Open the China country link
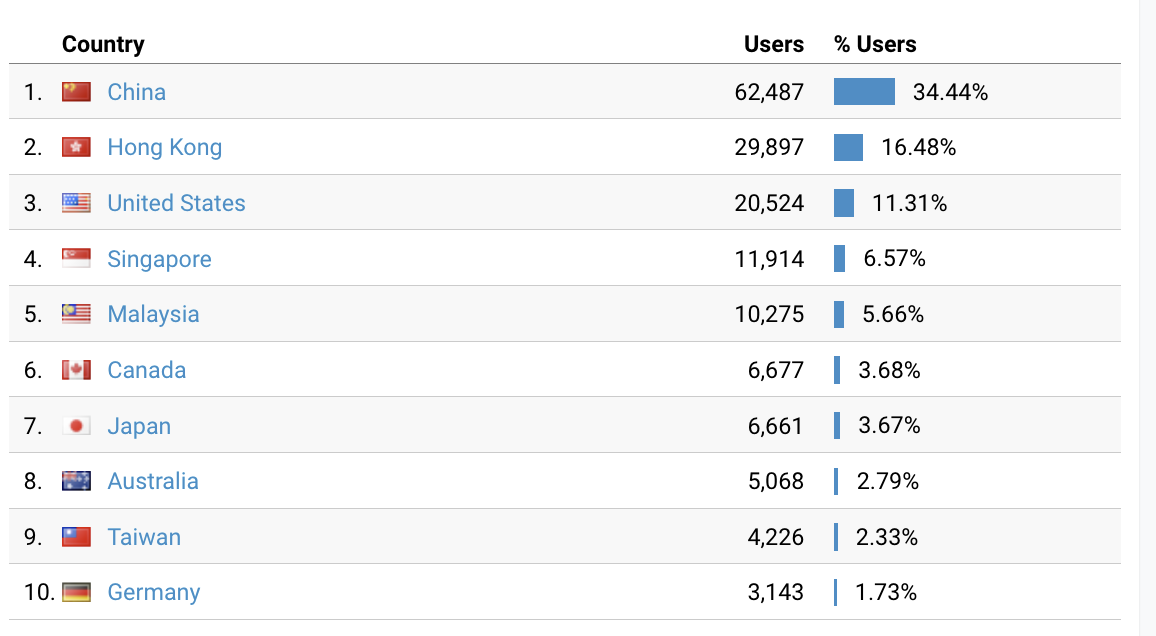Viewport: 1156px width, 636px height. (137, 92)
